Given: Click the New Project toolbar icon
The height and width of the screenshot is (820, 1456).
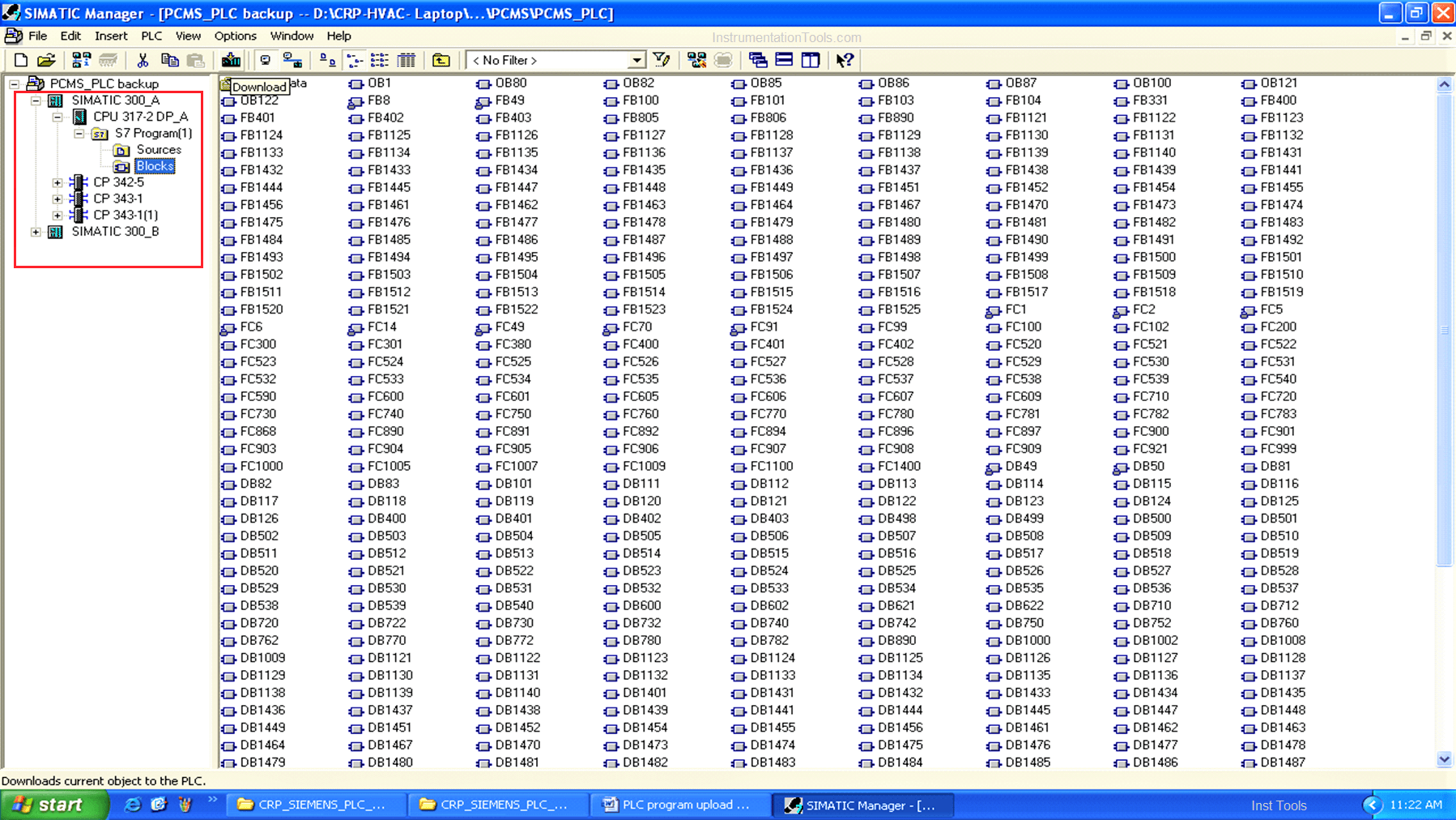Looking at the screenshot, I should point(21,60).
